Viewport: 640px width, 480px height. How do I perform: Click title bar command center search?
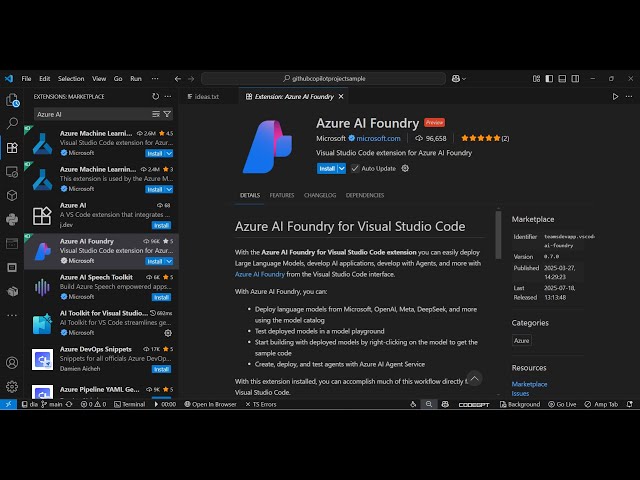pos(324,78)
